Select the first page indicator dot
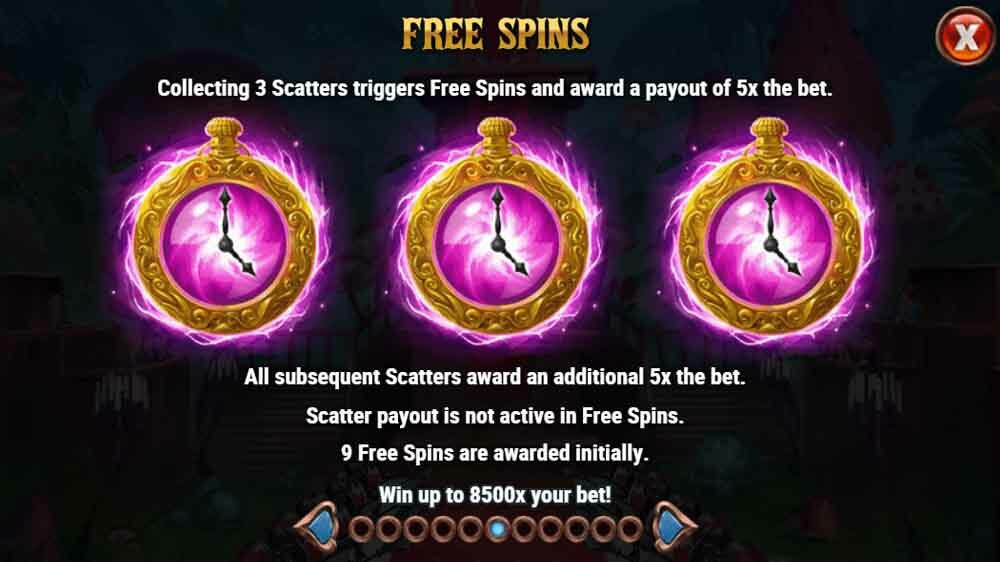Screen dimensions: 1000x562 pyautogui.click(x=361, y=529)
